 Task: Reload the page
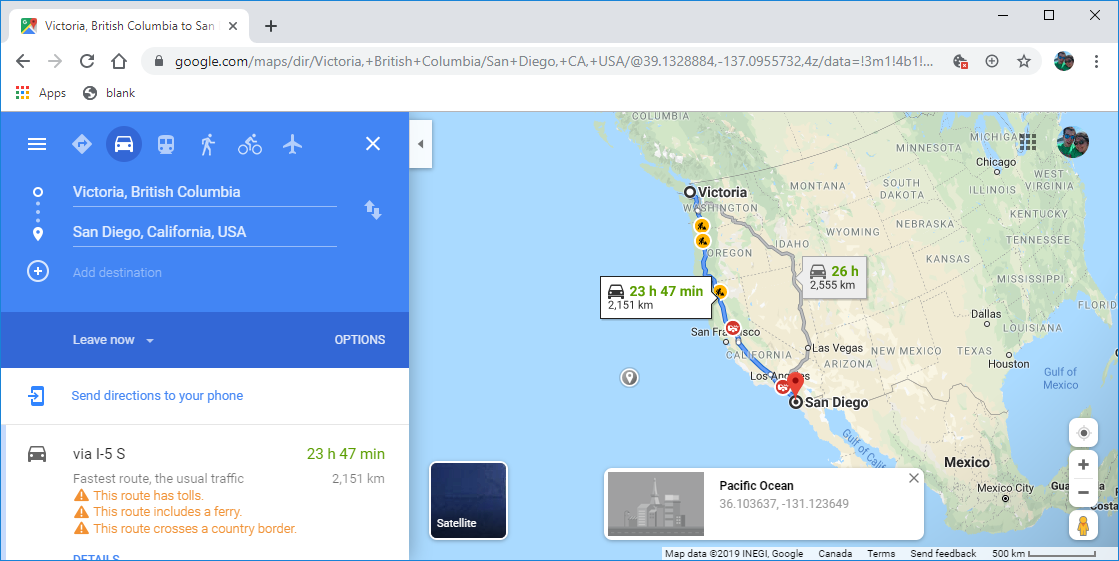pyautogui.click(x=86, y=61)
